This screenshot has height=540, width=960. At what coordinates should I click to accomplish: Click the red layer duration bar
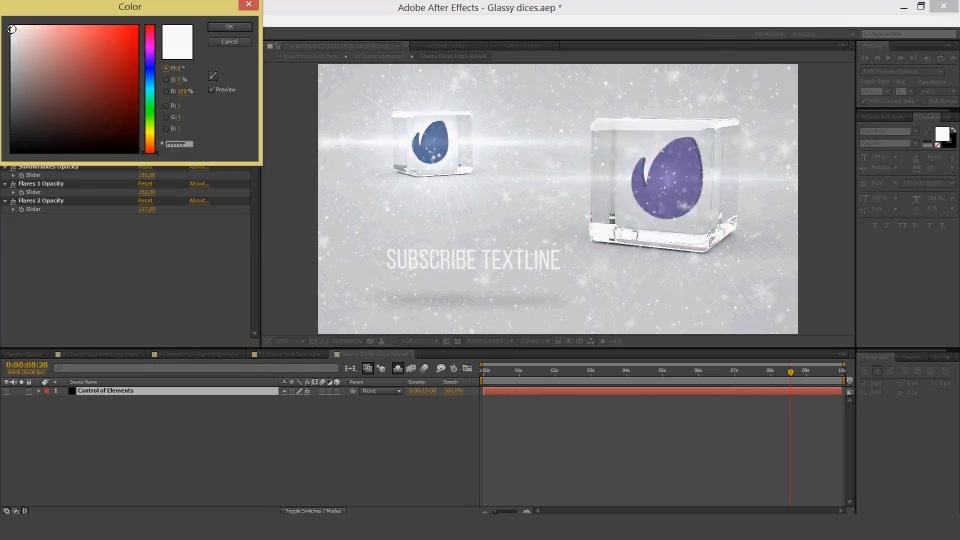coord(662,391)
